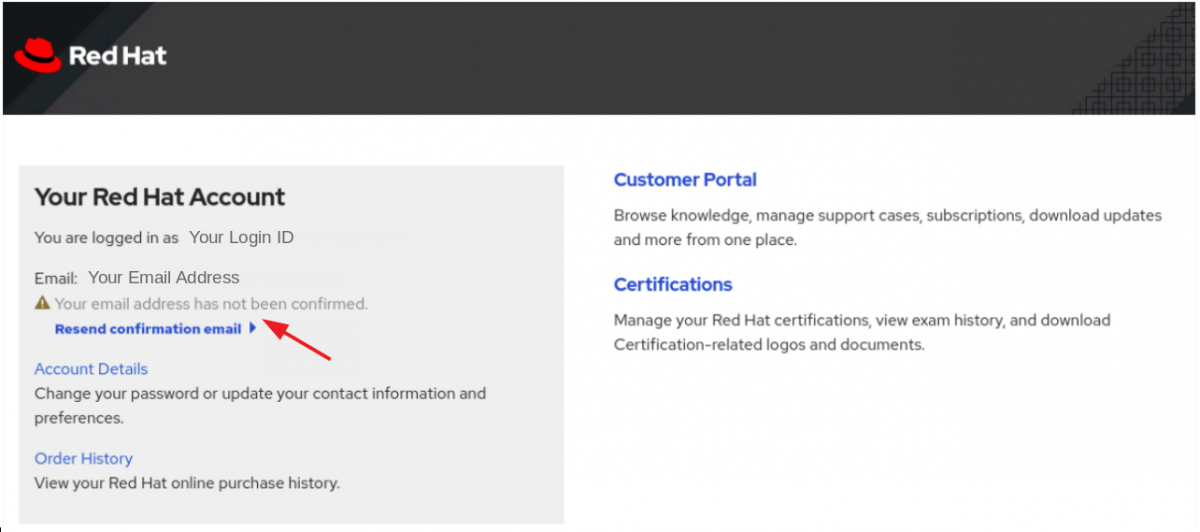Click the 'Your Red Hat Account' heading
Viewport: 1200px width, 532px height.
click(160, 197)
